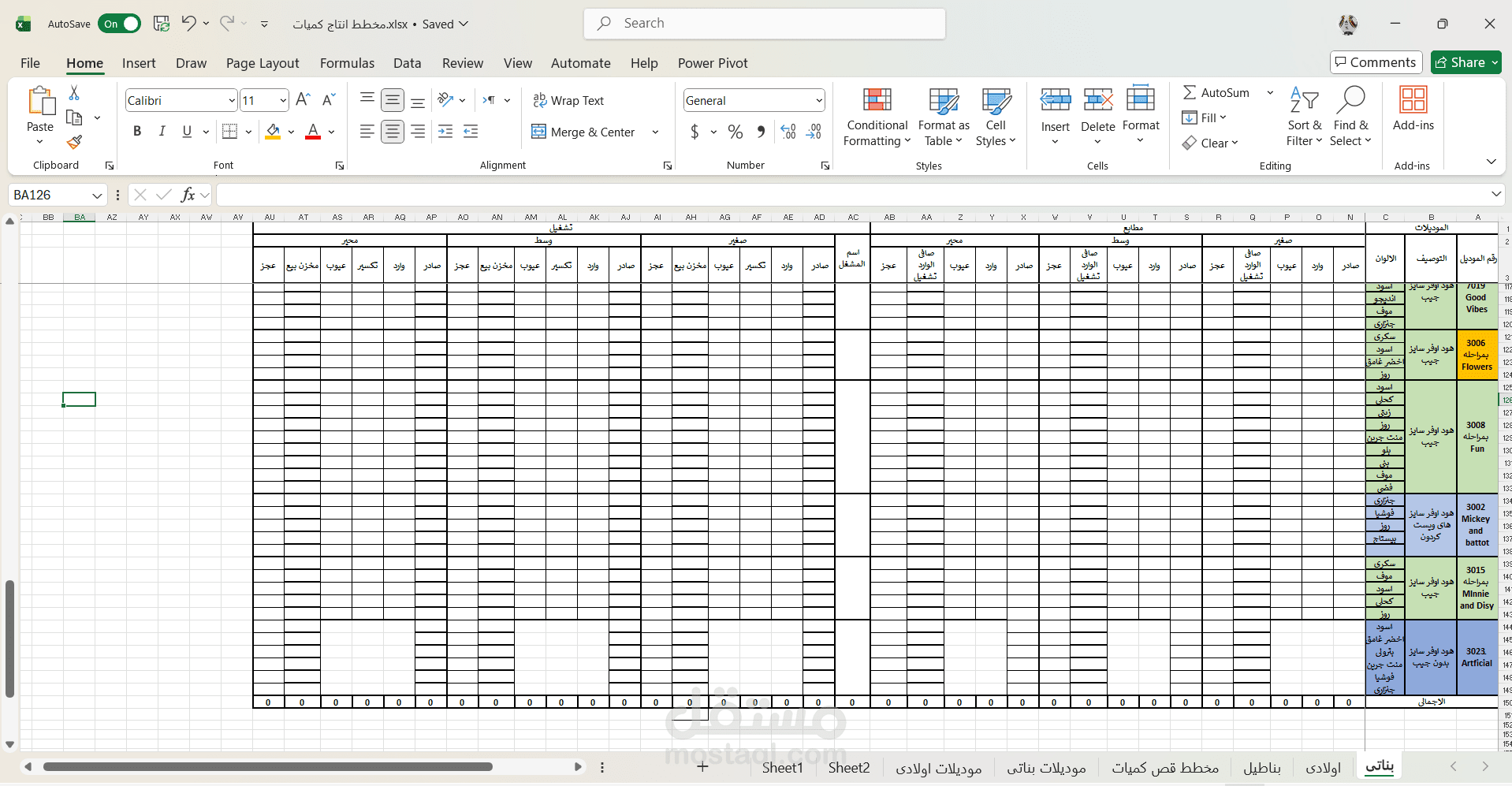
Task: Toggle Underline formatting
Action: point(187,132)
